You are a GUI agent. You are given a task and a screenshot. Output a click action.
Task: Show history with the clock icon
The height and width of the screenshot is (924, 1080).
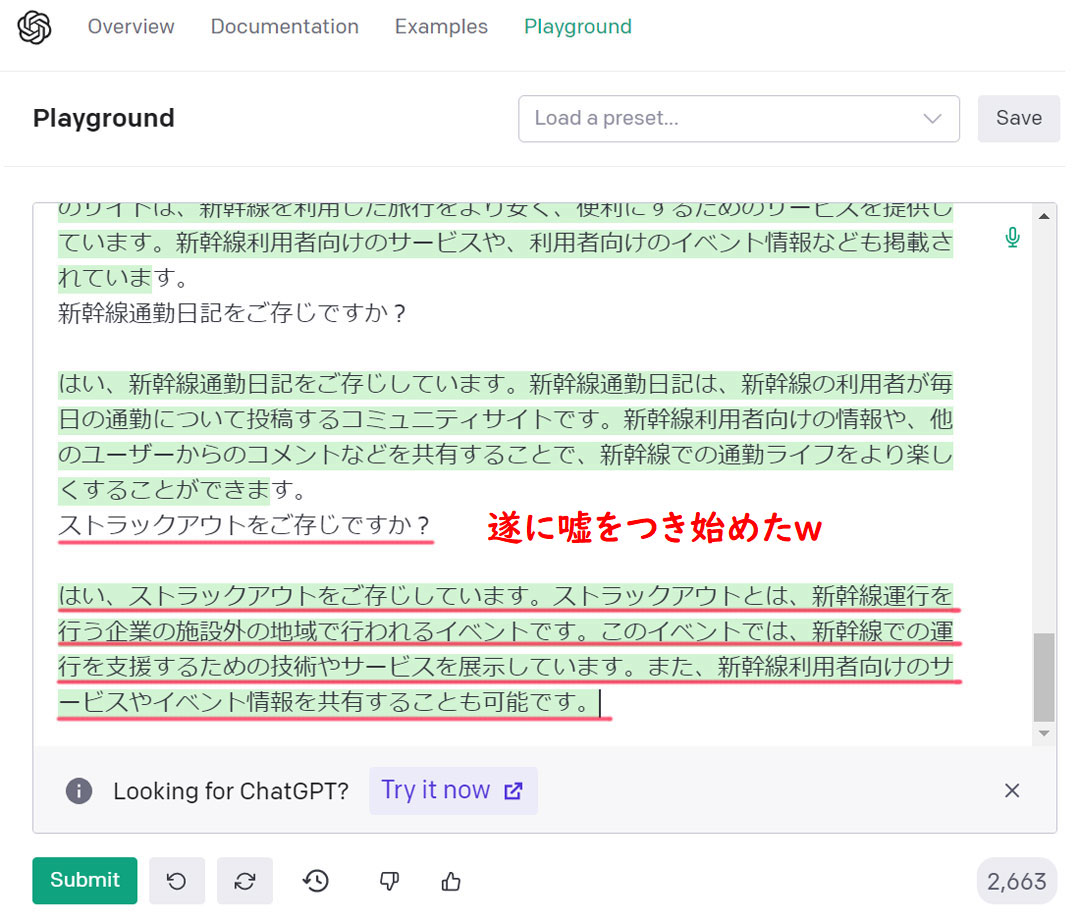(315, 881)
